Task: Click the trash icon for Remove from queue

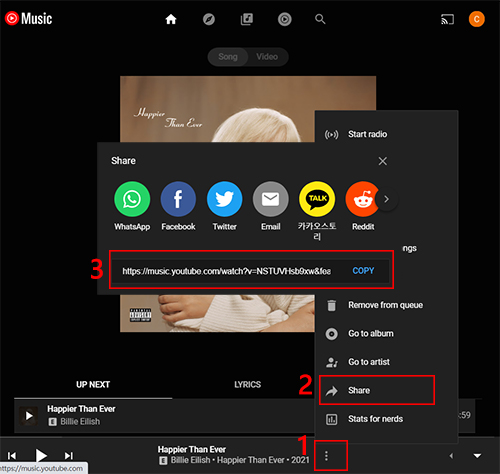Action: point(331,305)
